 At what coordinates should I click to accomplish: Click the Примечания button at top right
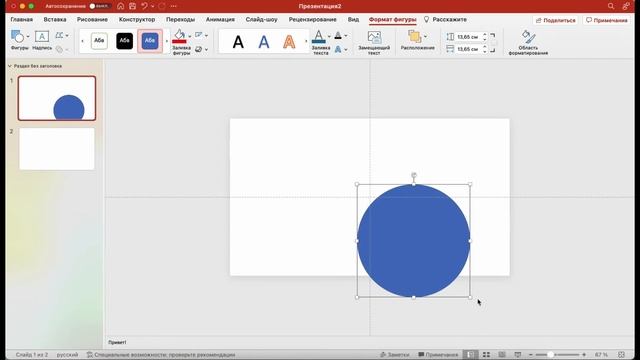[607, 20]
